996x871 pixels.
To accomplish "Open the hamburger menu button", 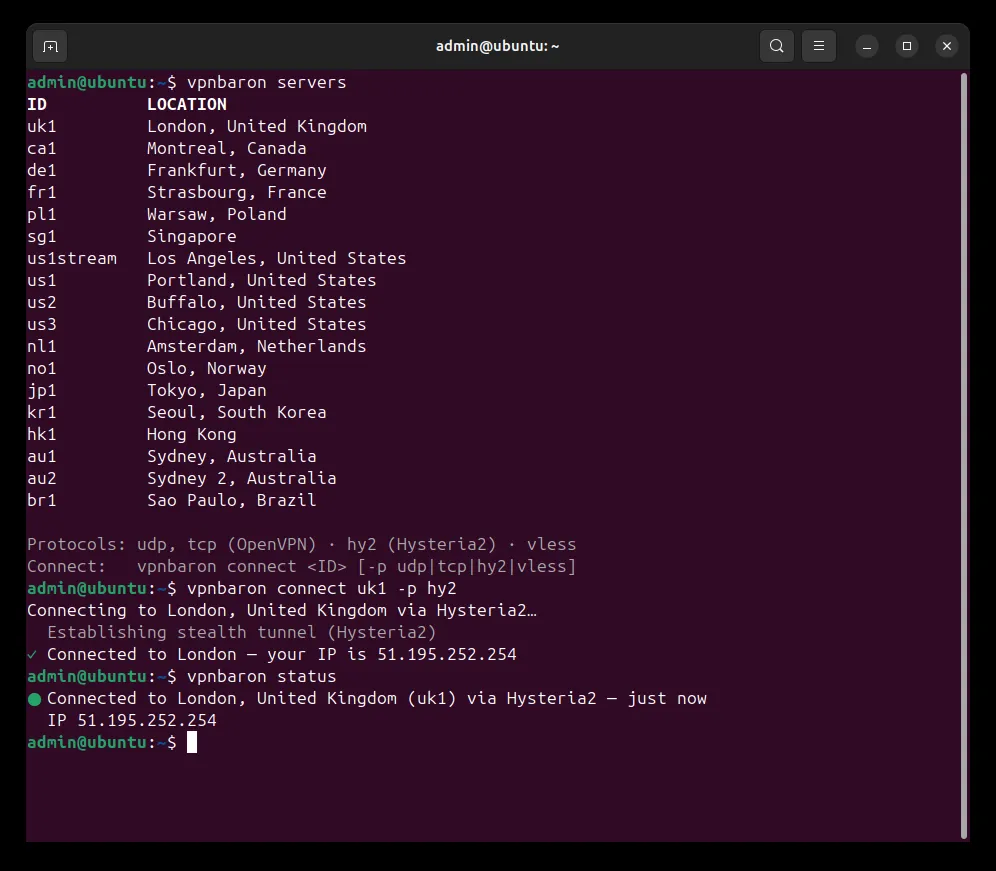I will (819, 46).
